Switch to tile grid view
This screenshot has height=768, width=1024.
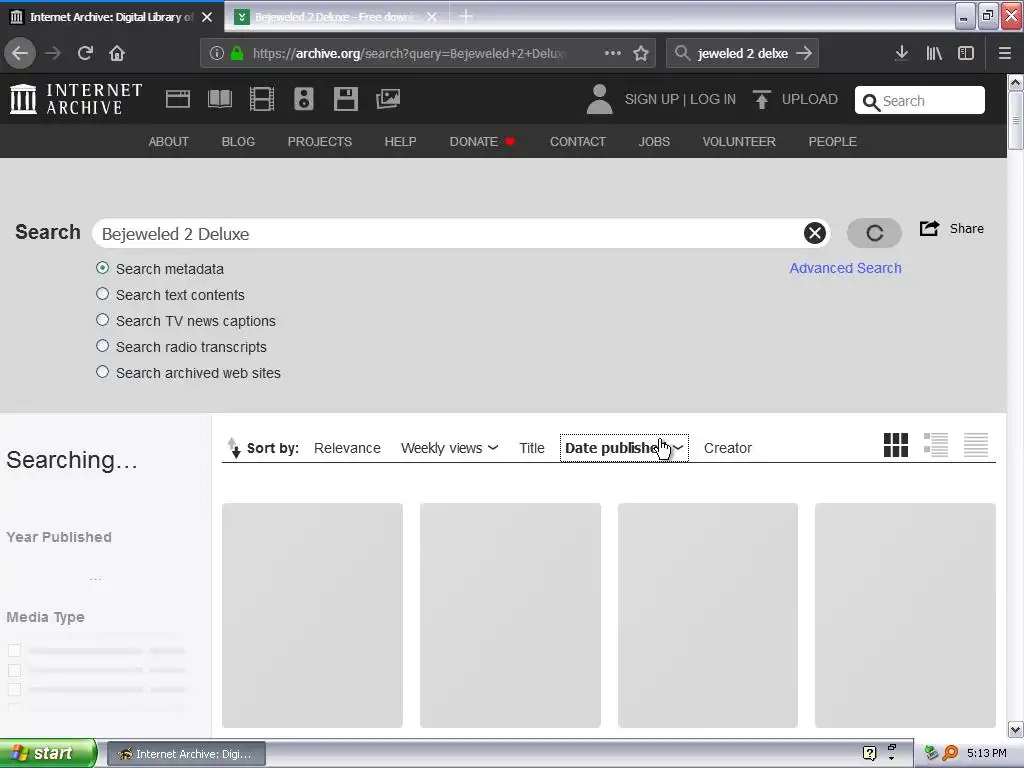click(x=895, y=445)
